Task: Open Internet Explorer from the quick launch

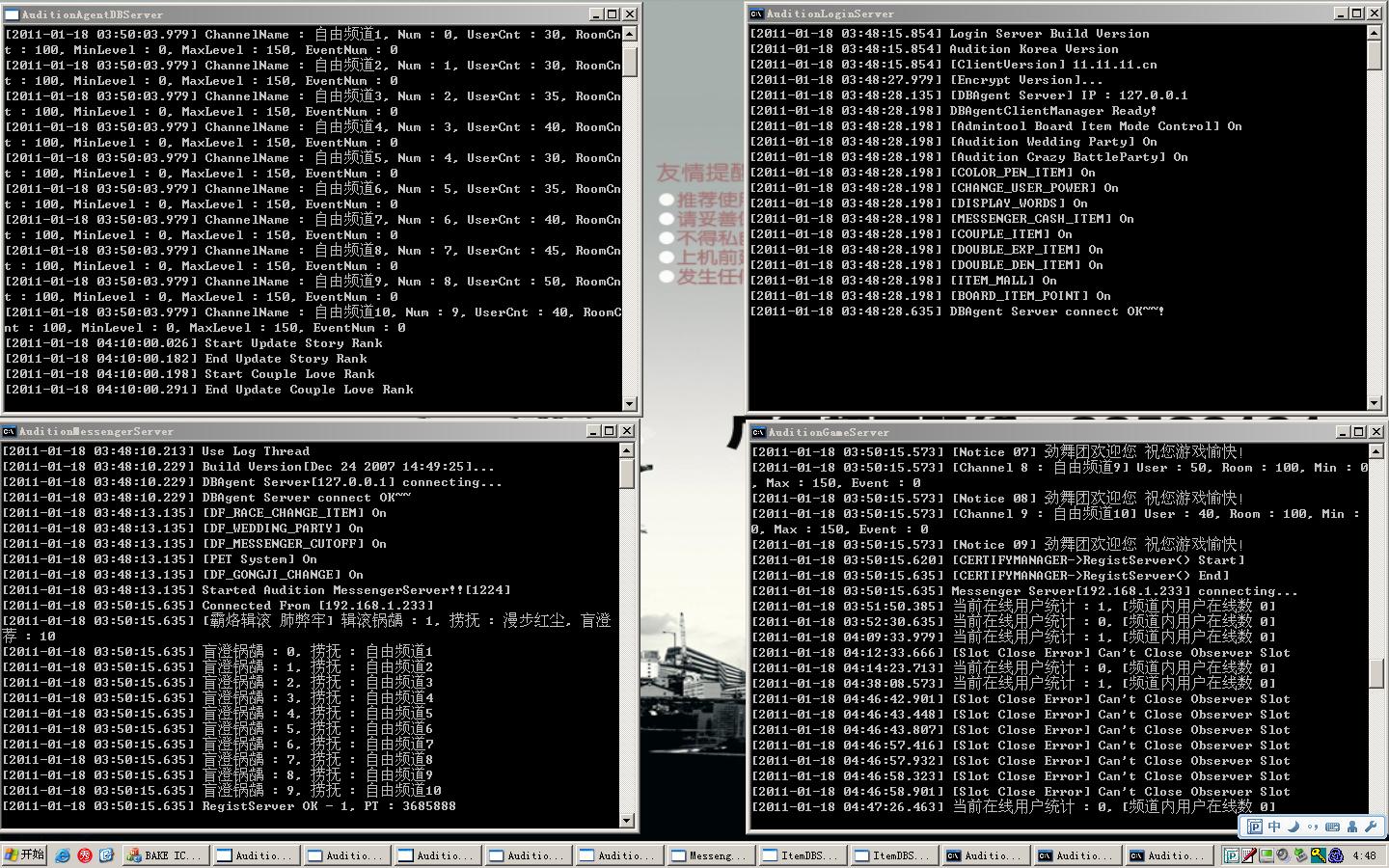Action: [63, 855]
